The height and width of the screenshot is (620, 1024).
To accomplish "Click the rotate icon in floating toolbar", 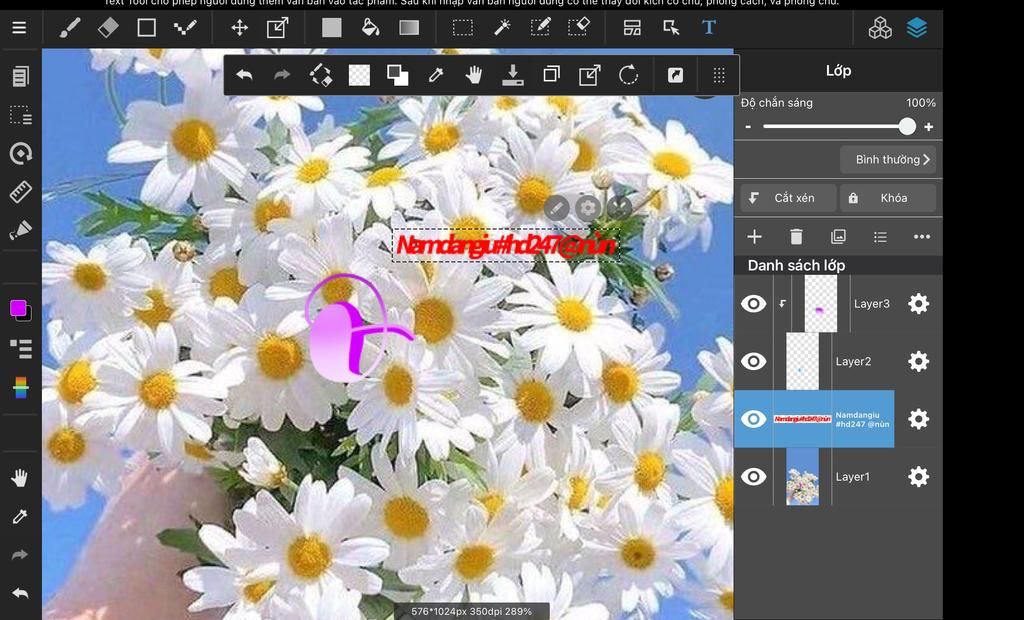I will coord(628,75).
